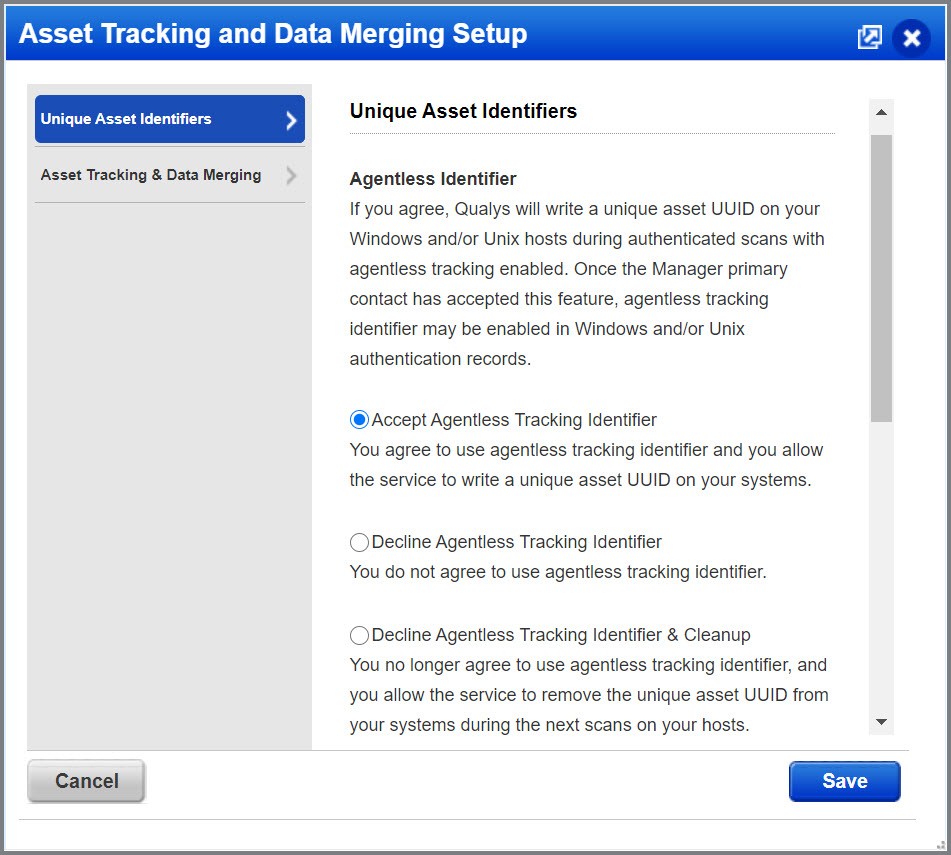This screenshot has width=951, height=855.
Task: Click the scrollbar down arrow
Action: point(881,721)
